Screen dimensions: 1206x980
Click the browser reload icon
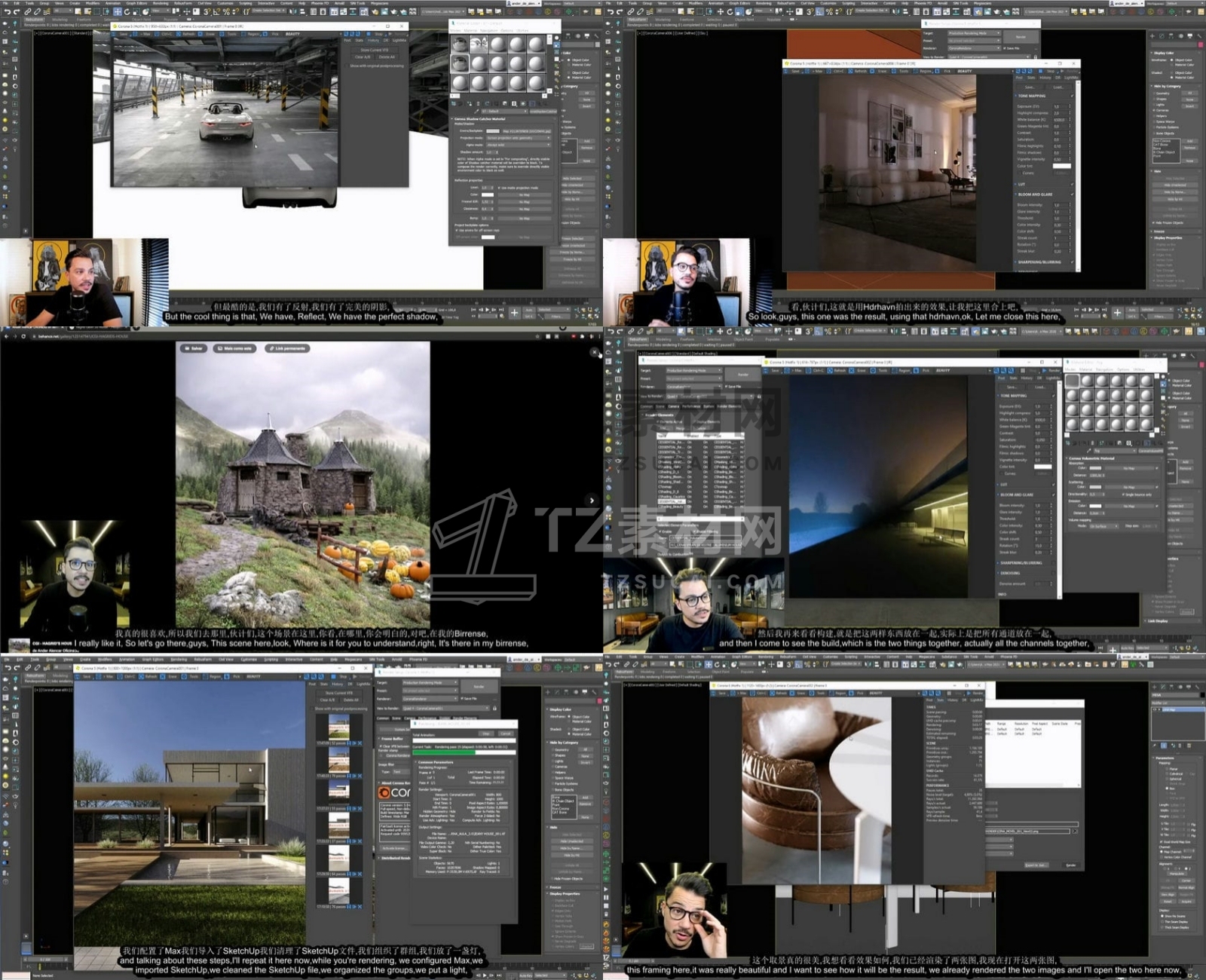23,336
